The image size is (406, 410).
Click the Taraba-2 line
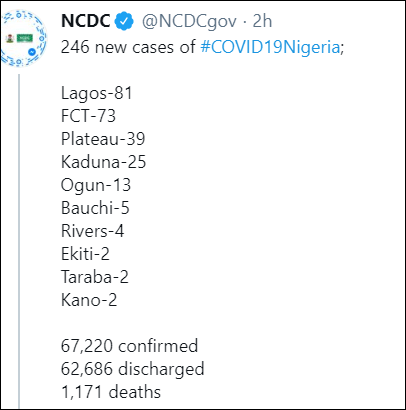pyautogui.click(x=95, y=277)
